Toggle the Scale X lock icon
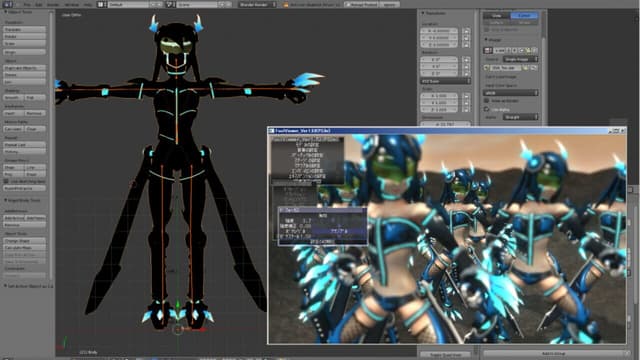This screenshot has height=360, width=640. pos(466,96)
